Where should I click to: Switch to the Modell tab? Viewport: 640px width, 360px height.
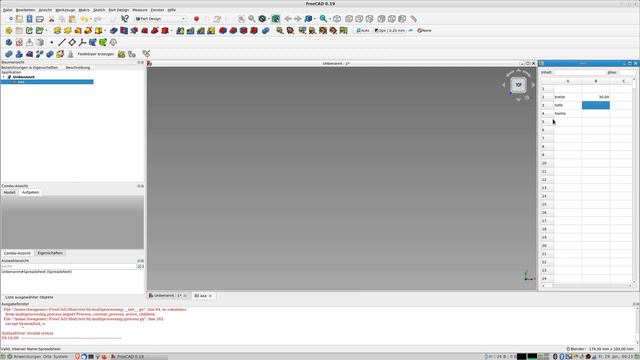pos(9,192)
